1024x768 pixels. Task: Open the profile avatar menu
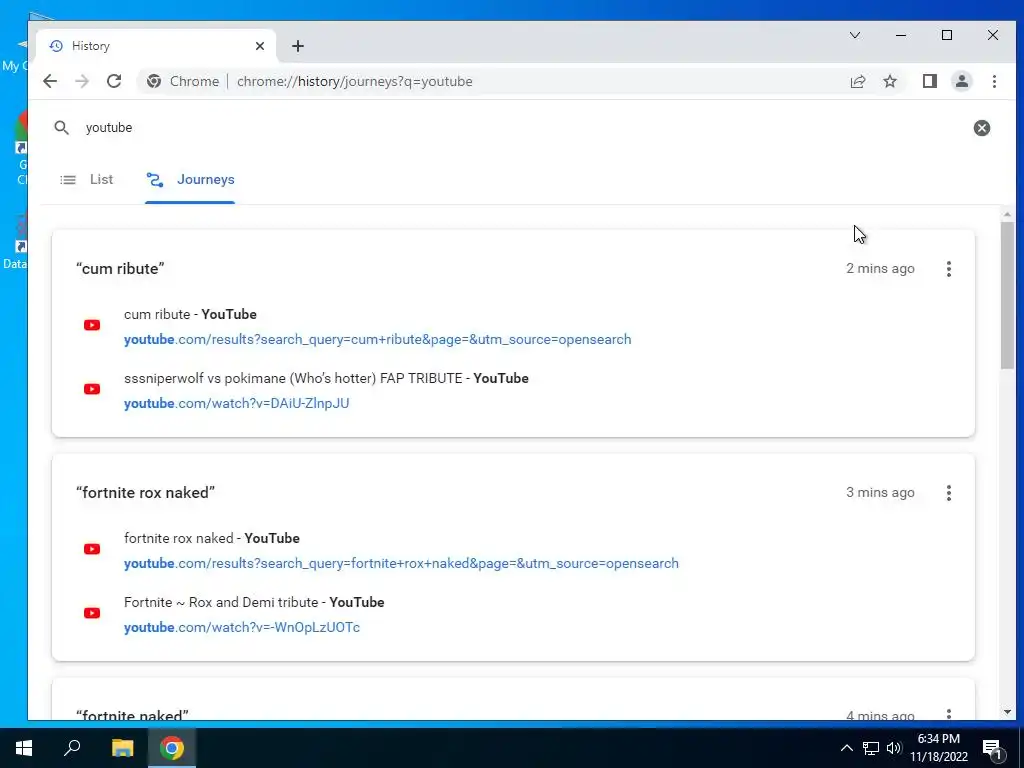click(962, 81)
